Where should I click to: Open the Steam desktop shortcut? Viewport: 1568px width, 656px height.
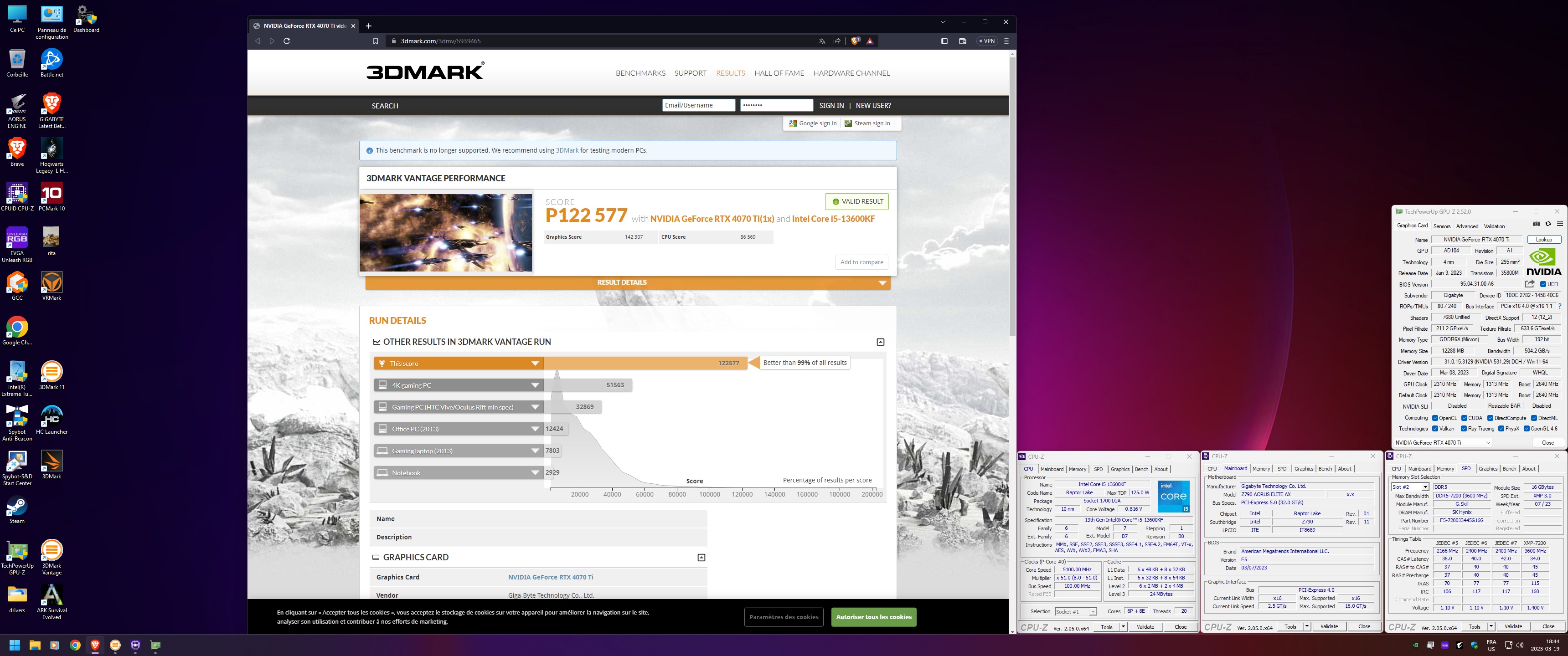click(17, 509)
